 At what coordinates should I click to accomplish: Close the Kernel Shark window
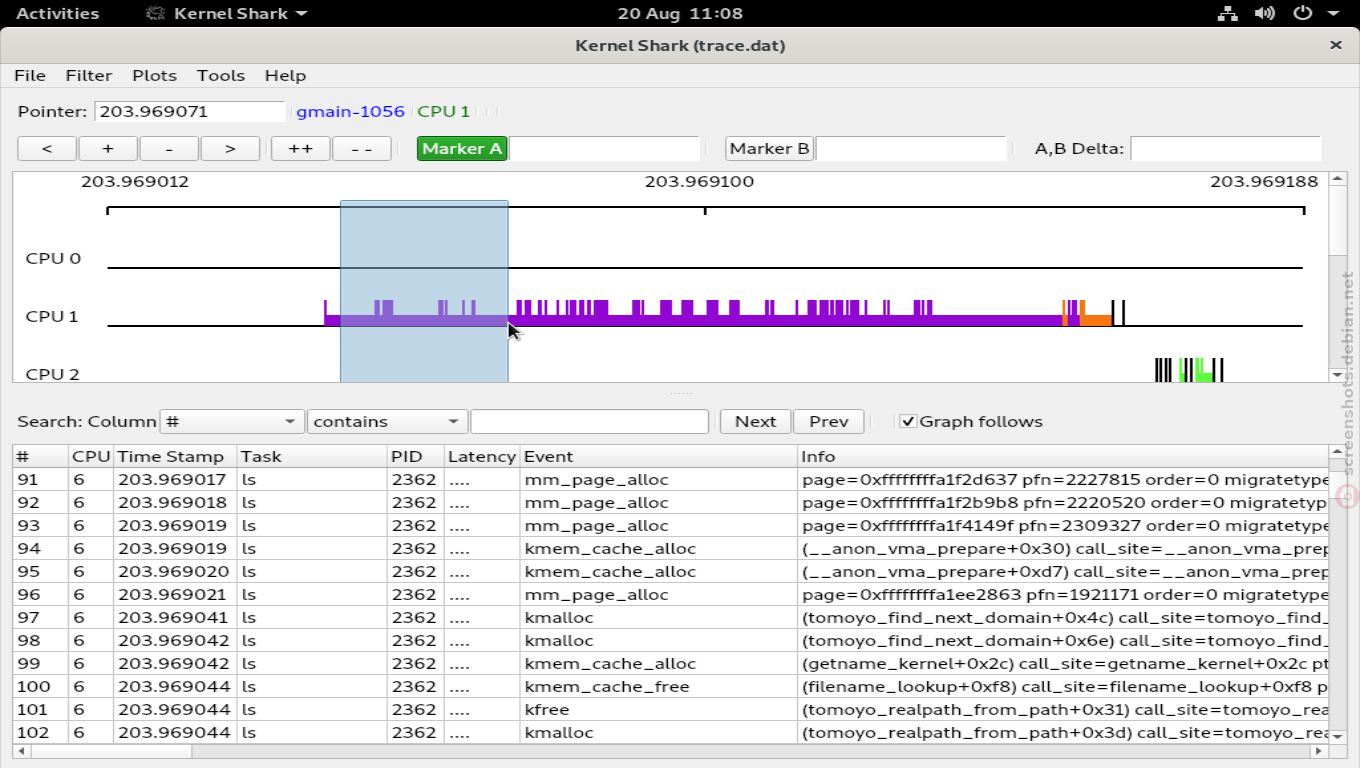pos(1336,45)
